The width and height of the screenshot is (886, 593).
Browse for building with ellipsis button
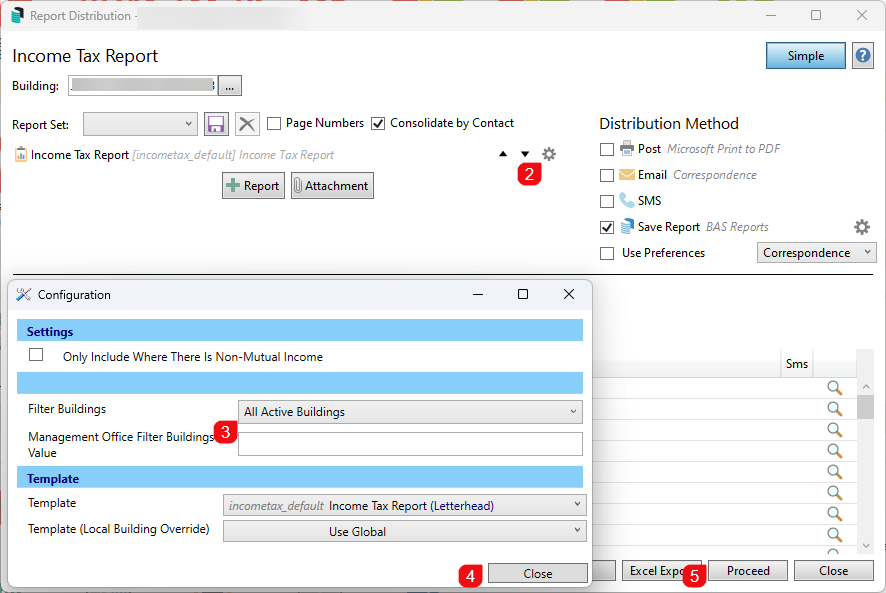click(229, 86)
